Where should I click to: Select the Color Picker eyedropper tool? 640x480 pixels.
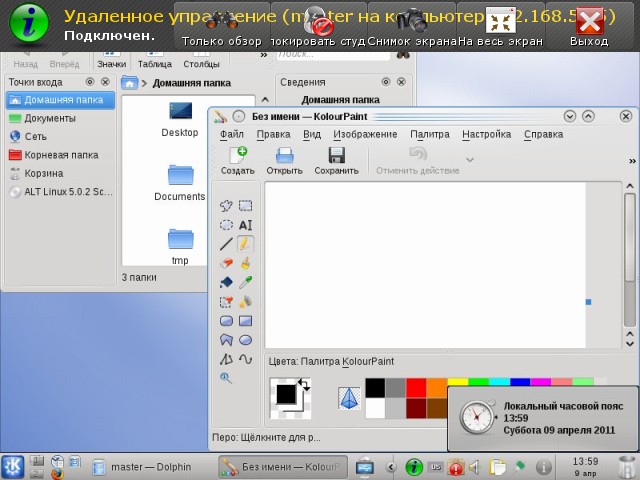click(x=245, y=282)
